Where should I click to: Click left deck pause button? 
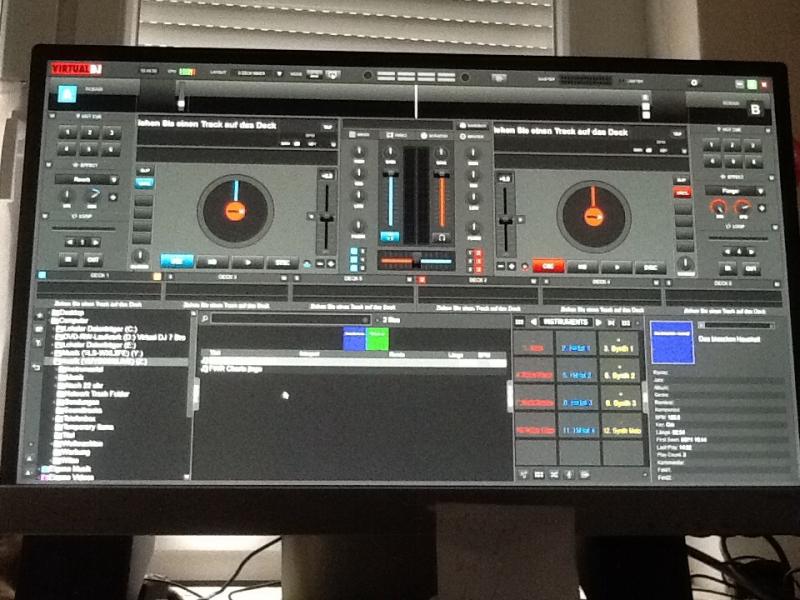(x=212, y=262)
